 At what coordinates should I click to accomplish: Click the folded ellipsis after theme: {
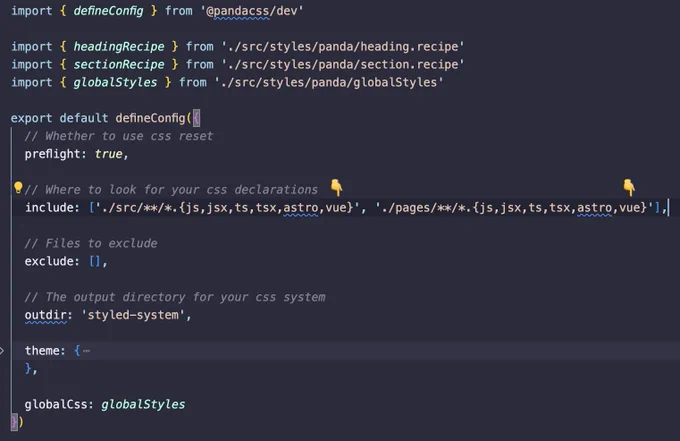pos(86,351)
